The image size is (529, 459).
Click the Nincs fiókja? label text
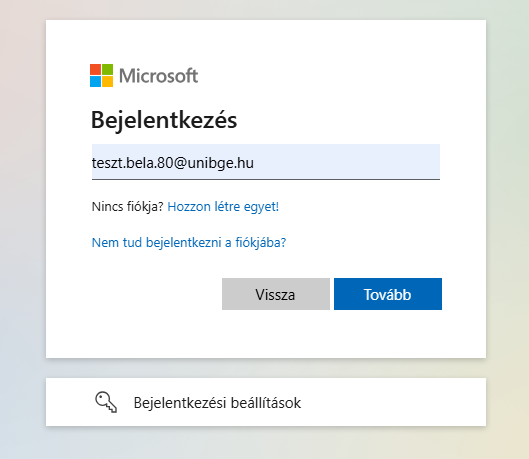(x=128, y=206)
